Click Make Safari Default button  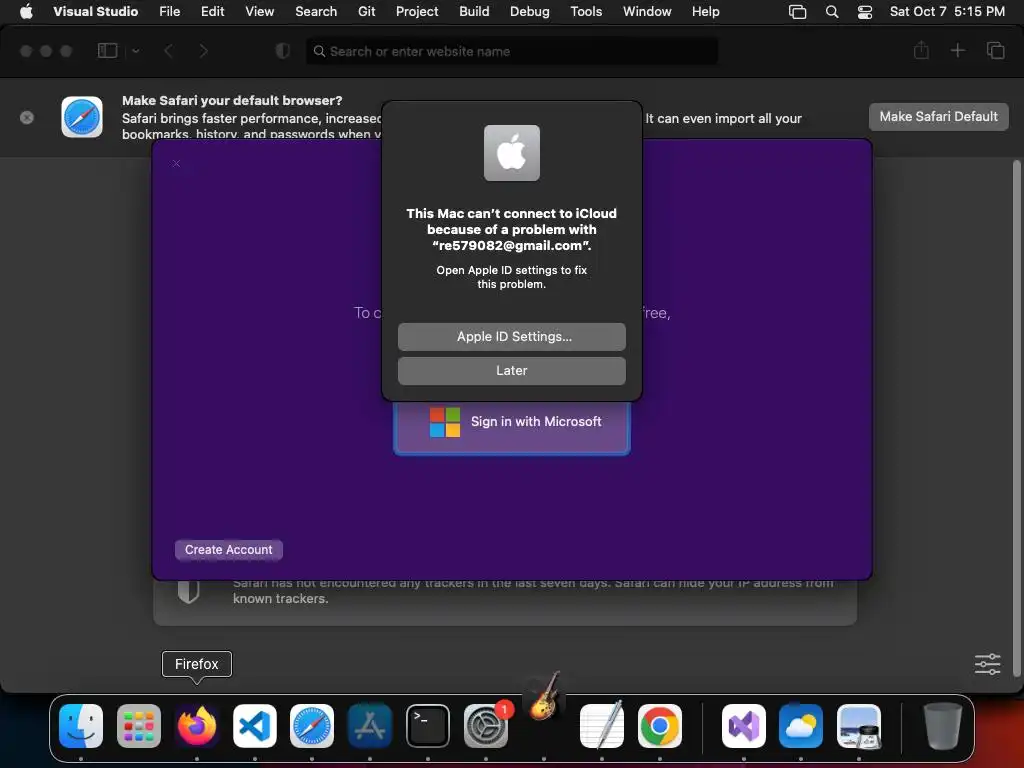coord(938,117)
